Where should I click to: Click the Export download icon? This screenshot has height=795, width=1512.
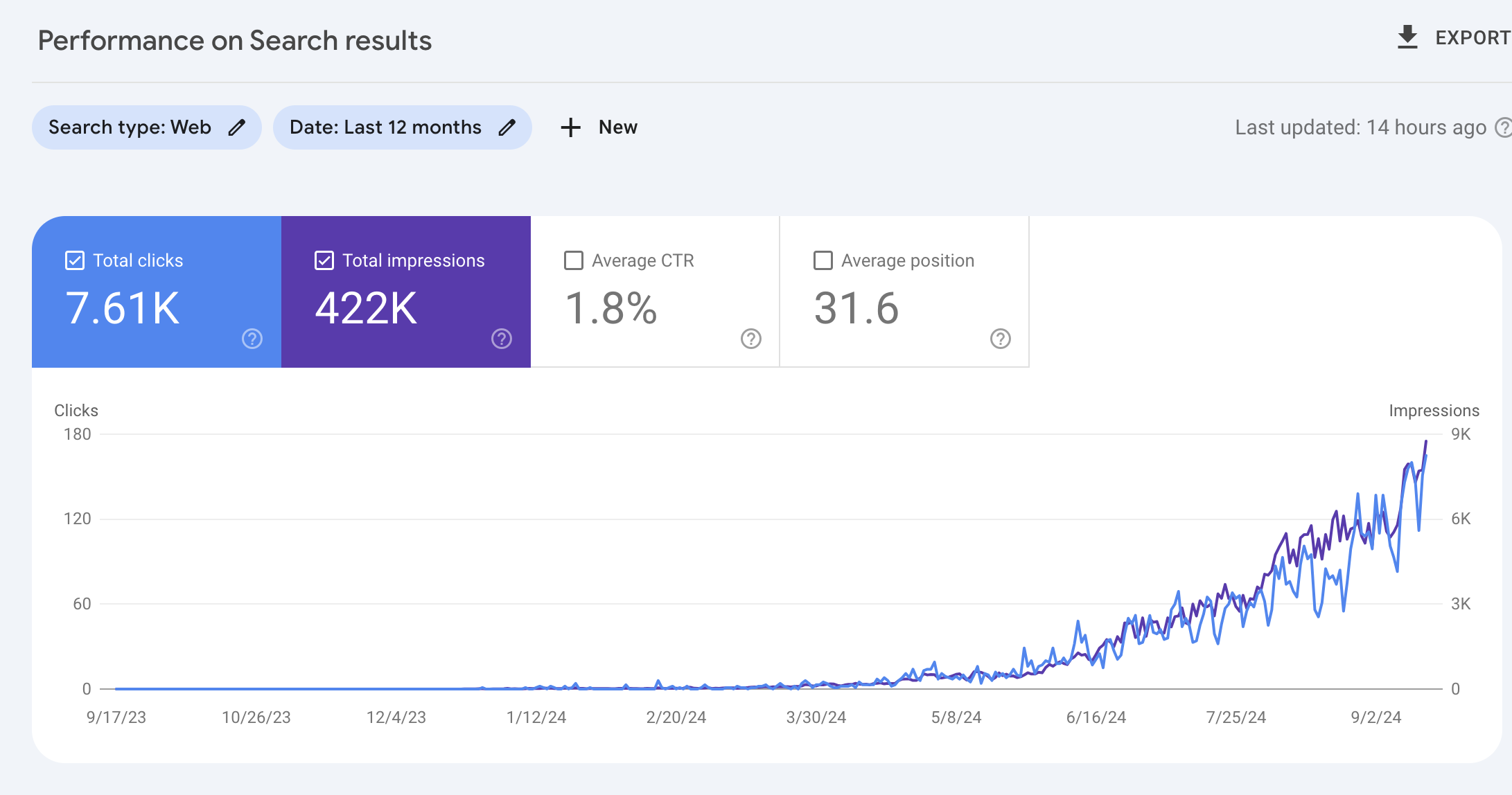(x=1407, y=38)
